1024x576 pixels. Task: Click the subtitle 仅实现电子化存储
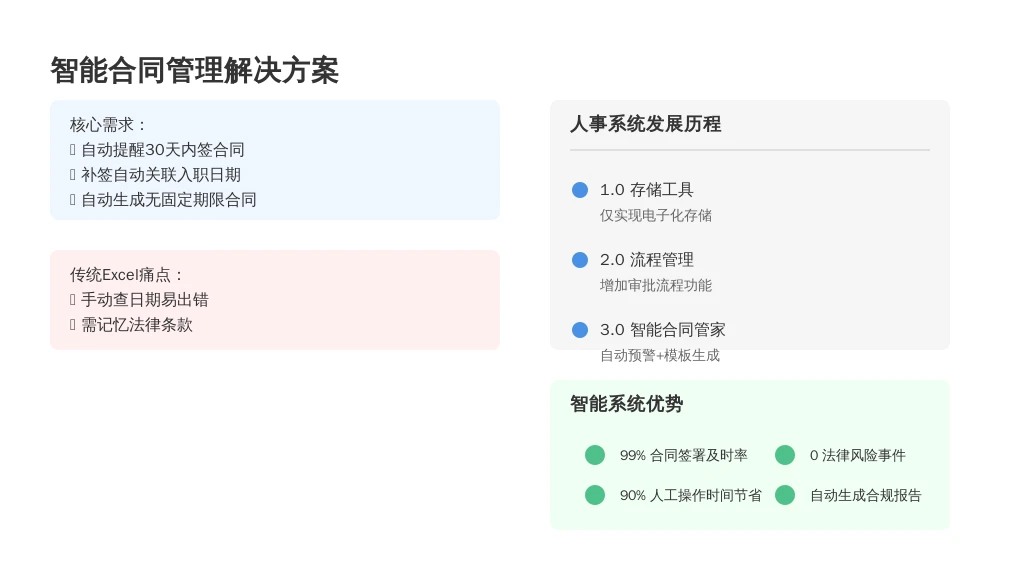click(x=656, y=216)
